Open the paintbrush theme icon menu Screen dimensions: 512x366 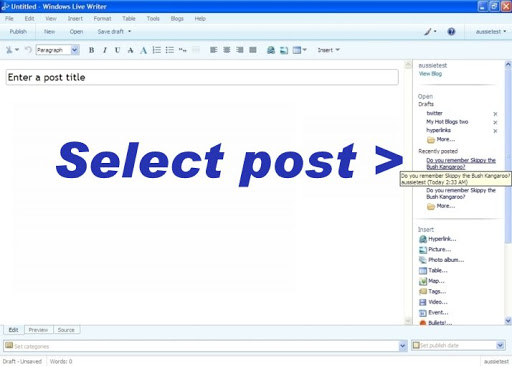coord(430,32)
